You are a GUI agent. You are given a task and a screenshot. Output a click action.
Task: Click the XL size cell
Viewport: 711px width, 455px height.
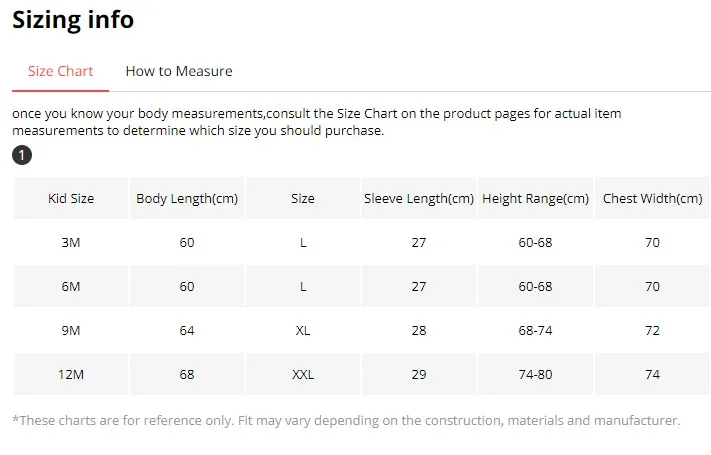[303, 331]
